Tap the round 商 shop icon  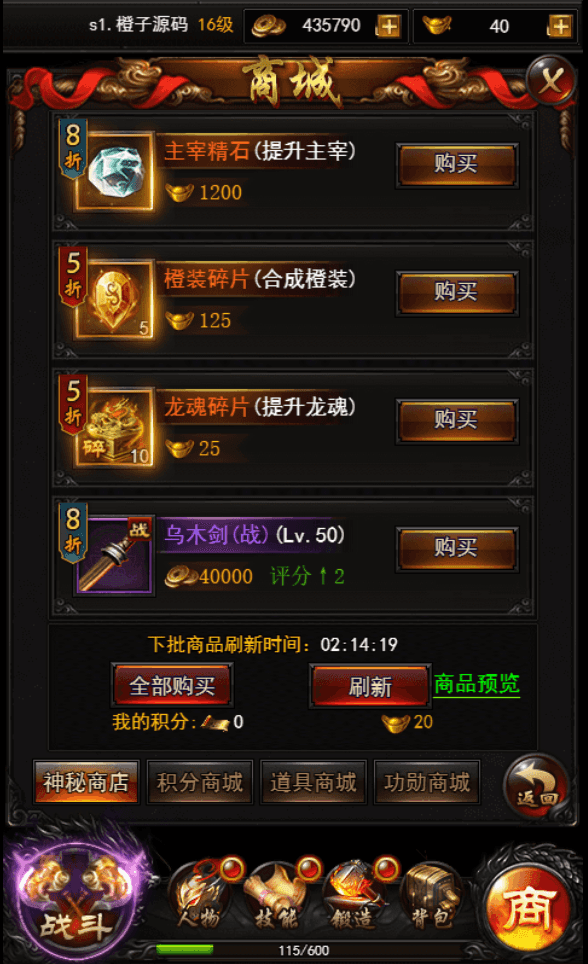[x=528, y=908]
